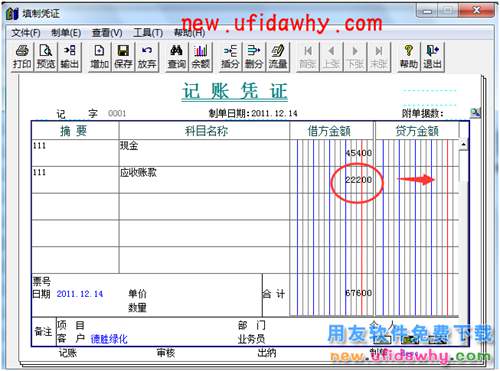
Task: Minimize the 填制凭证 window
Action: pyautogui.click(x=427, y=11)
